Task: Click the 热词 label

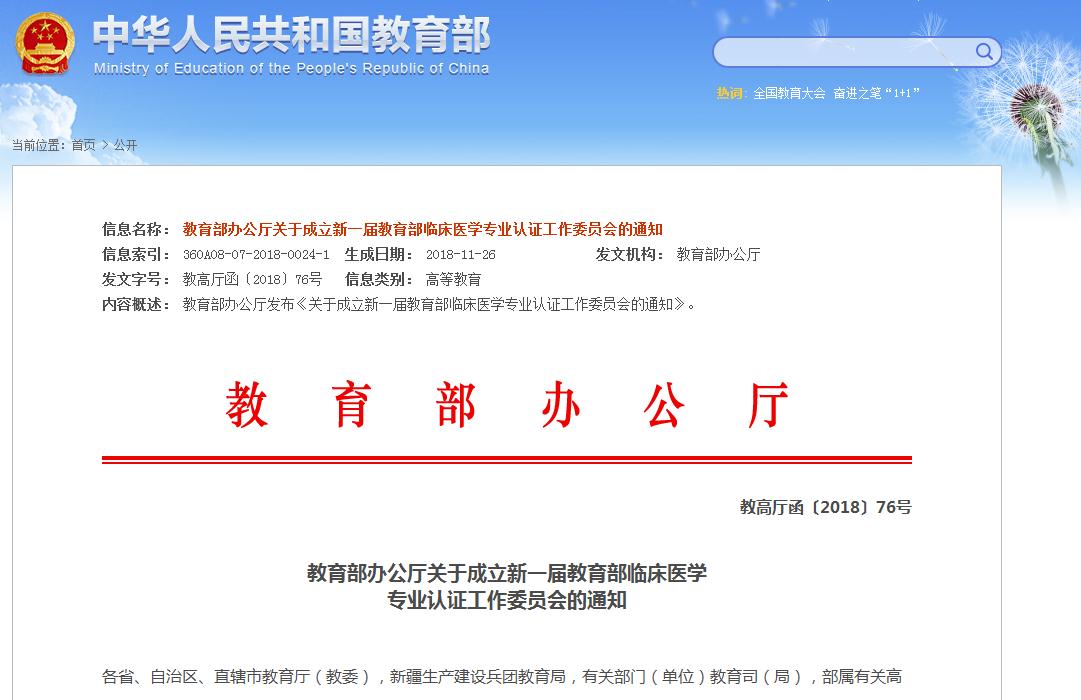Action: point(731,93)
